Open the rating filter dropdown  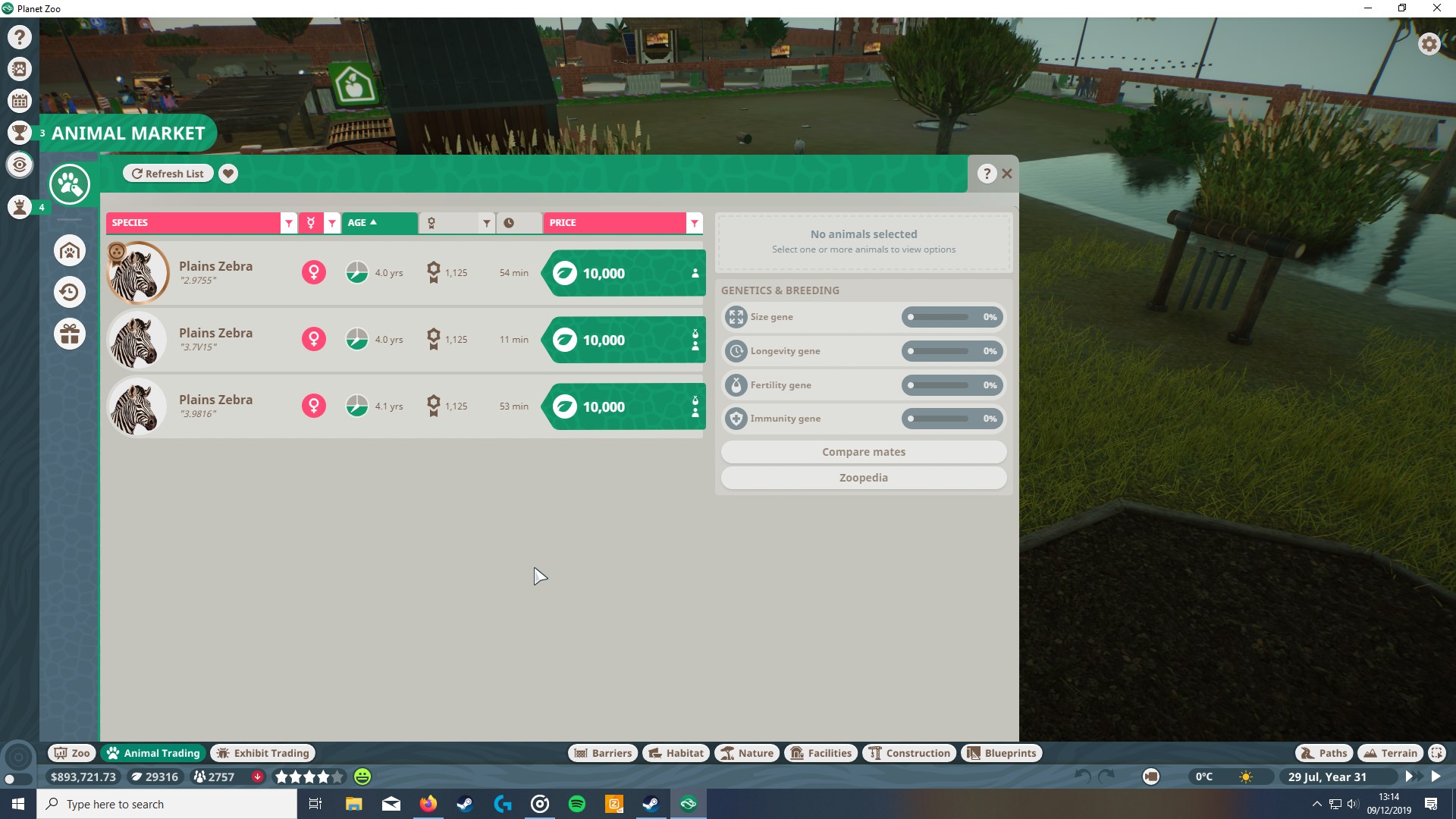coord(487,223)
